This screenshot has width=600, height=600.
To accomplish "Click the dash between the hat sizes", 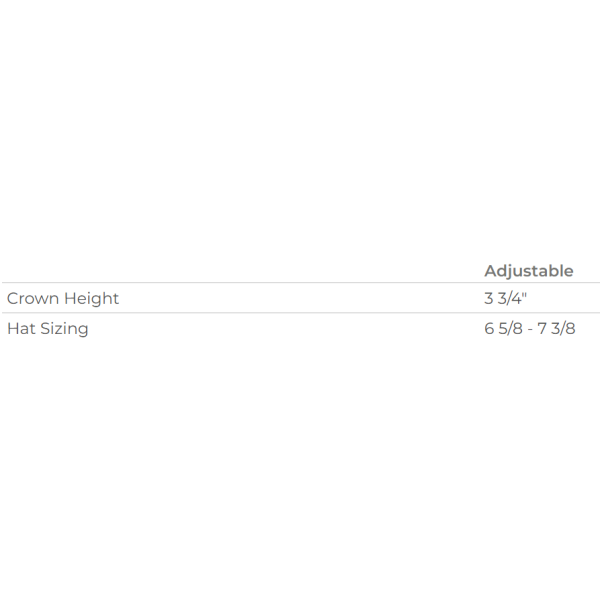I will [x=530, y=330].
